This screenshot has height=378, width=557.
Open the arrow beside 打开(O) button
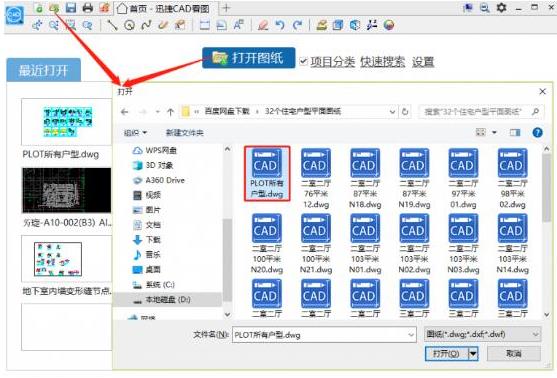click(473, 353)
